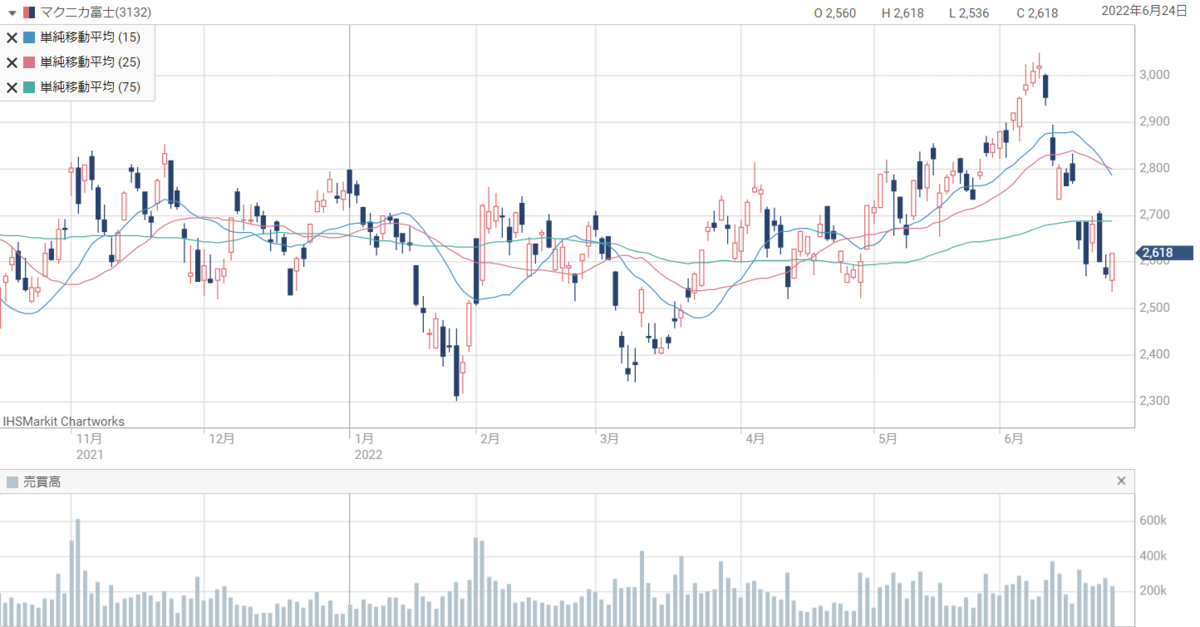Click the 2,700 price axis label

1155,215
